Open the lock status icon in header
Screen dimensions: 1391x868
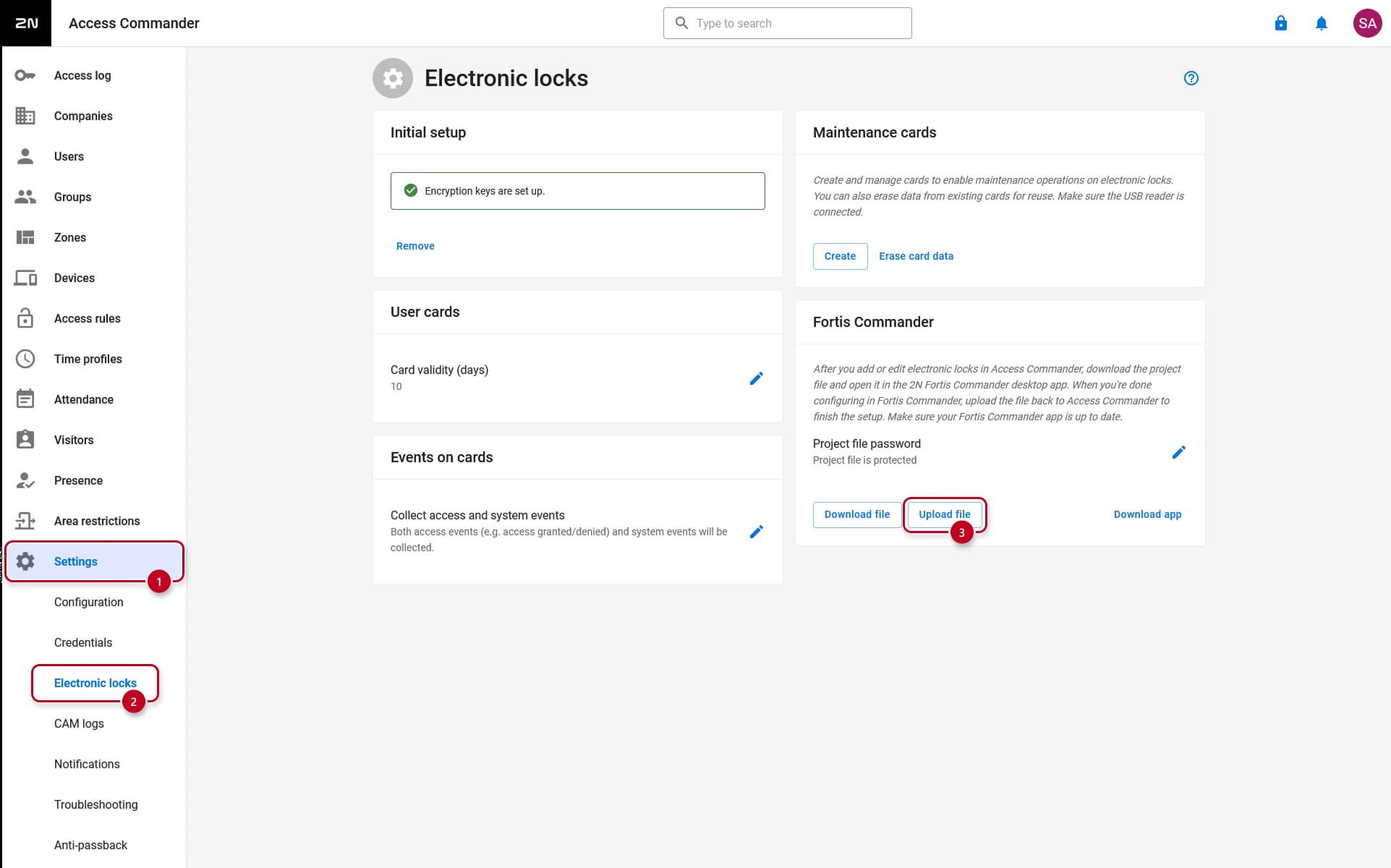coord(1280,23)
